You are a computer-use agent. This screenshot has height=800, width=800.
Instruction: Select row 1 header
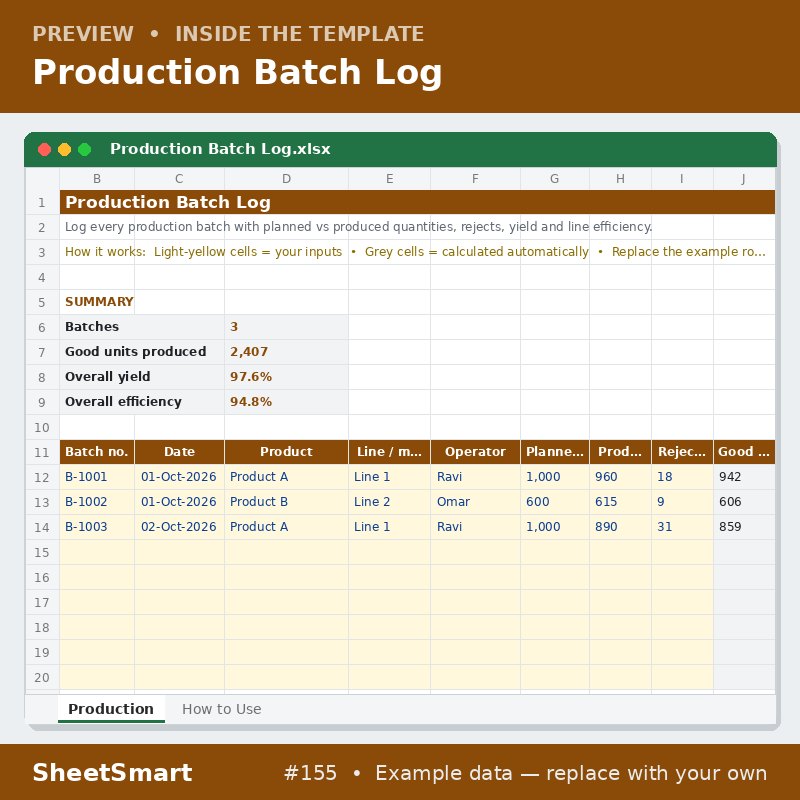click(42, 203)
